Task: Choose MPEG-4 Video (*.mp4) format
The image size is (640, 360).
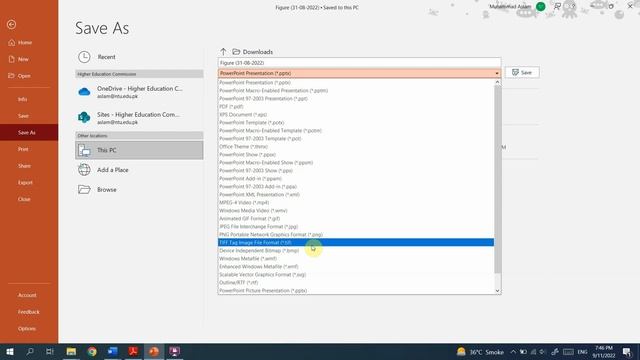Action: (356, 202)
